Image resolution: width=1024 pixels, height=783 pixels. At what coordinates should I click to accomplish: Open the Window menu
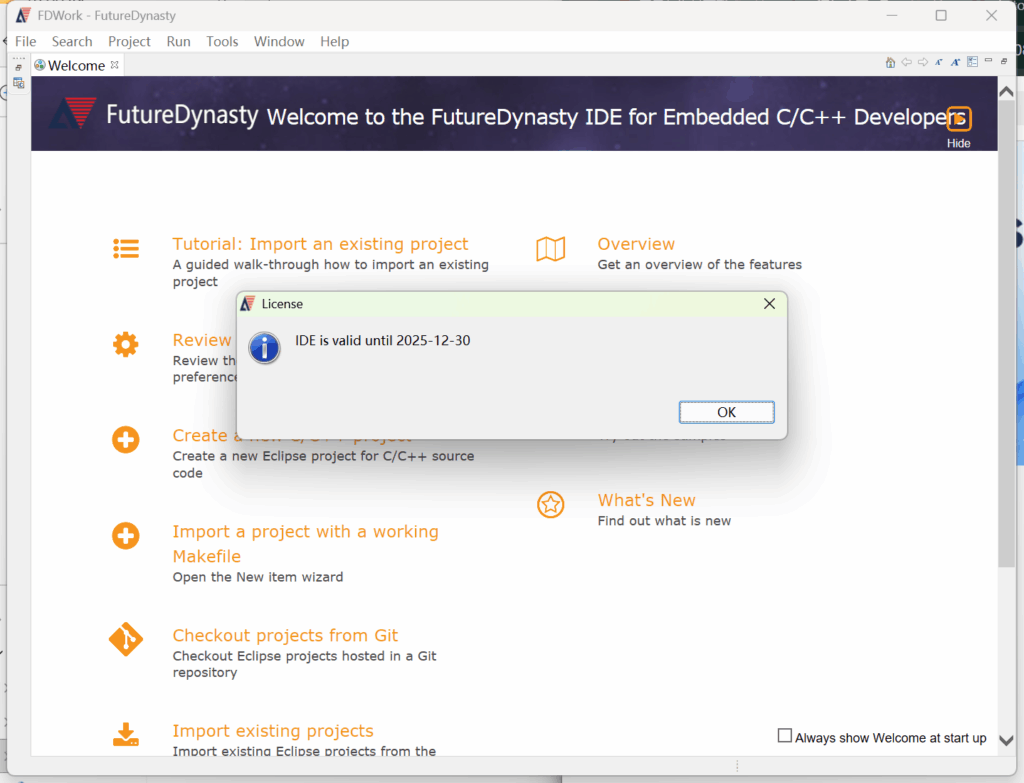(279, 41)
